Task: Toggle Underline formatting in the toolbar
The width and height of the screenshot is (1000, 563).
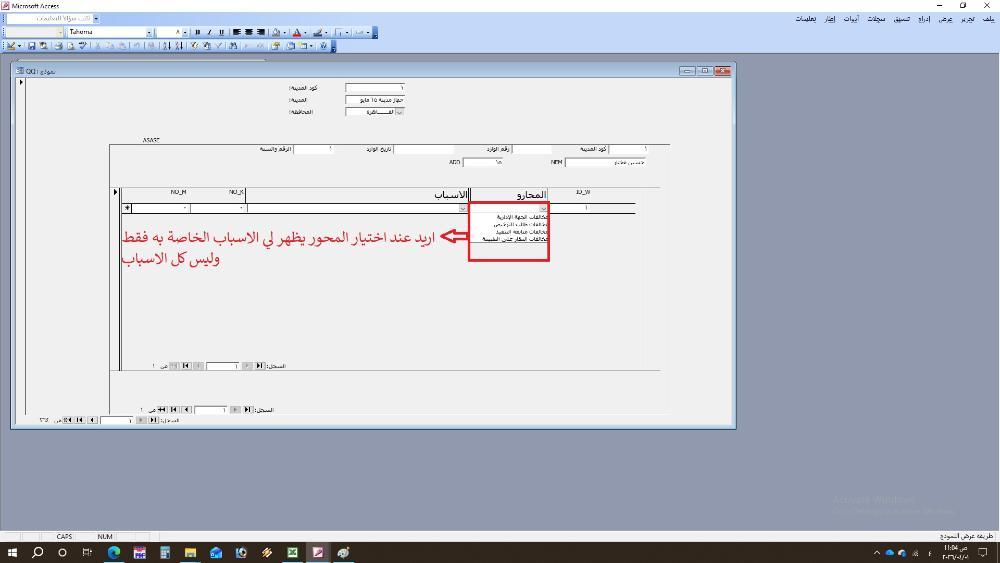Action: pyautogui.click(x=221, y=32)
